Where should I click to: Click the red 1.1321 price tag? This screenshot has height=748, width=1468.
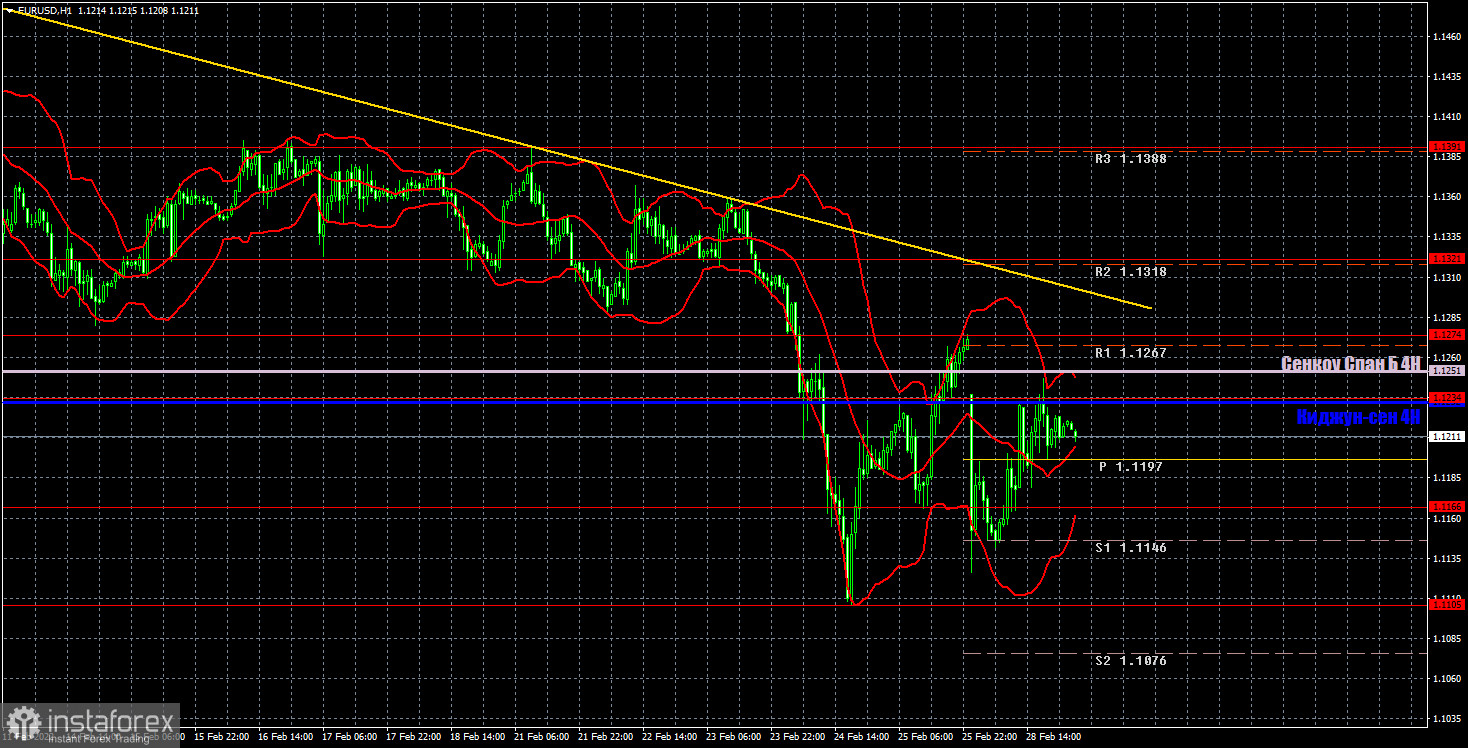pos(1448,258)
